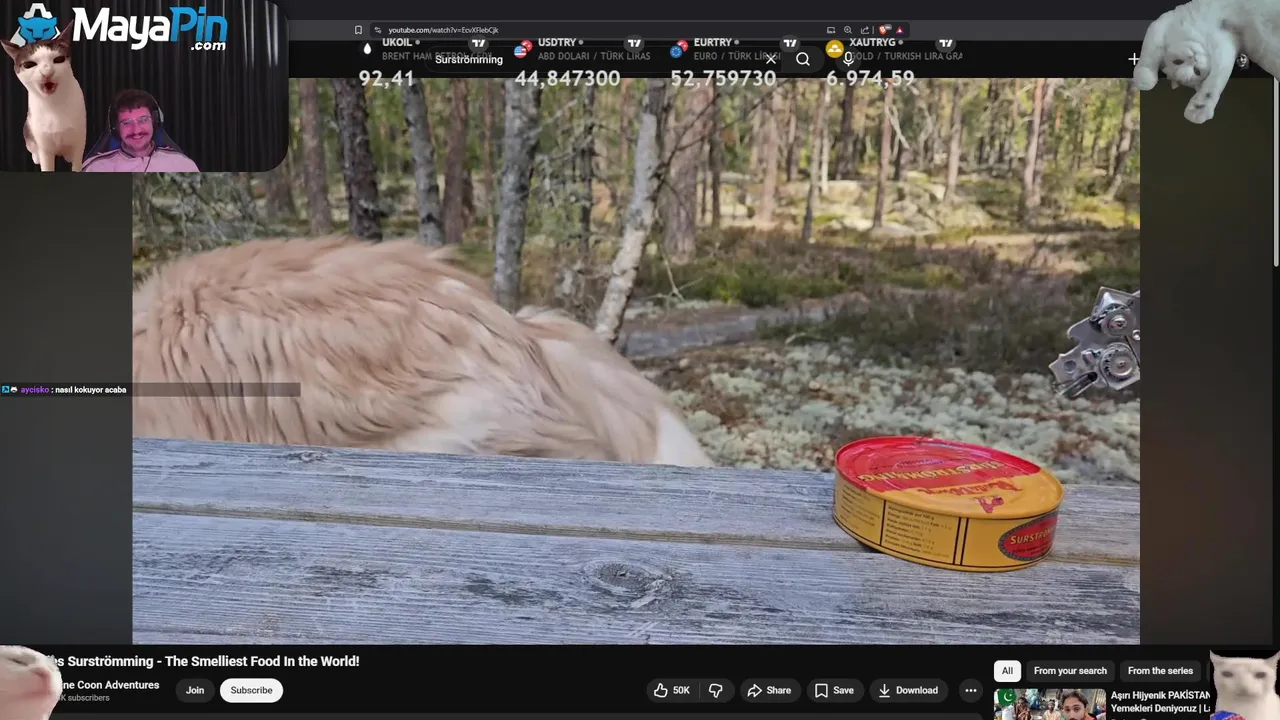Click the YouTube search magnifier button
Screen dimensions: 1280x720
[x=802, y=59]
